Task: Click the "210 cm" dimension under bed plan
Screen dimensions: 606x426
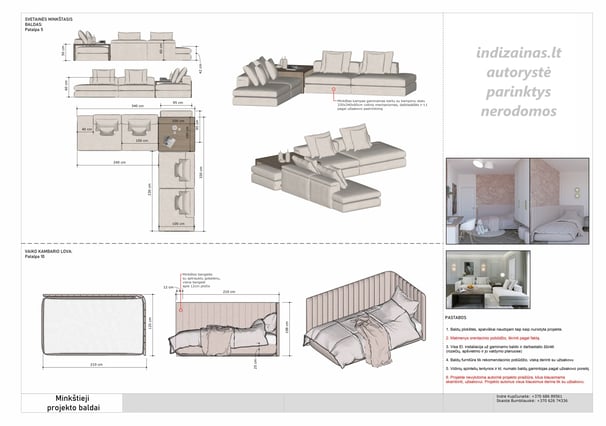Action: coord(96,365)
